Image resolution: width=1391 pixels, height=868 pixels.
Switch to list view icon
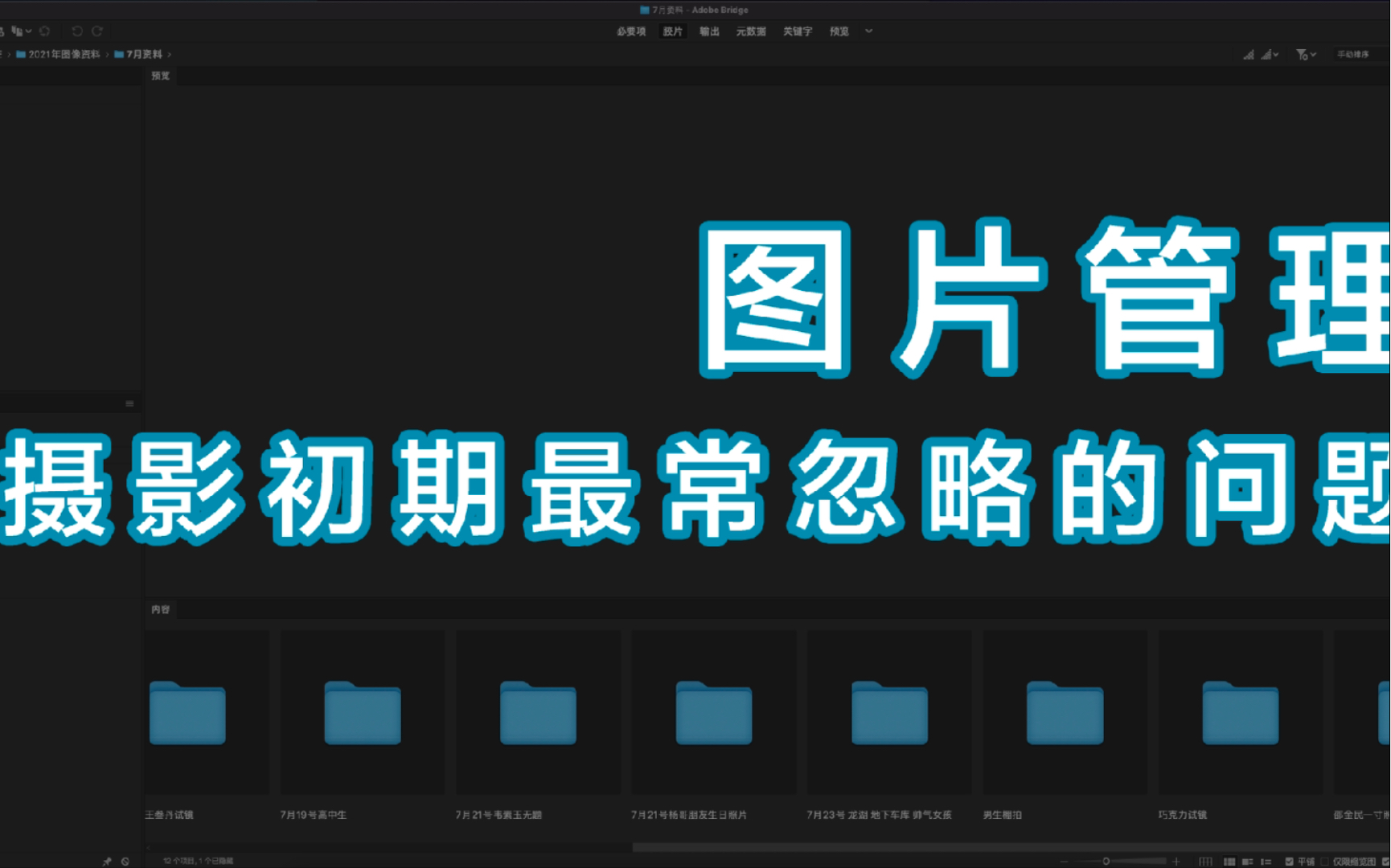1266,862
